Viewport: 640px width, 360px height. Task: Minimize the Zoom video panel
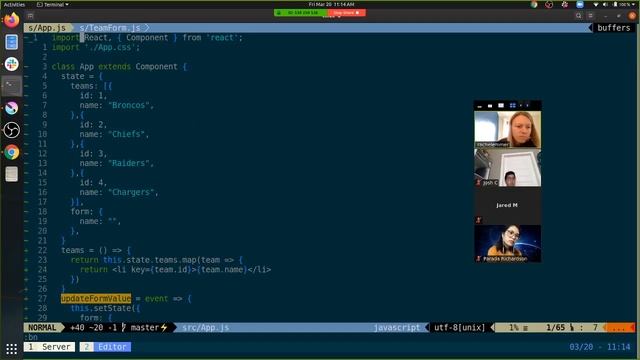coord(480,106)
